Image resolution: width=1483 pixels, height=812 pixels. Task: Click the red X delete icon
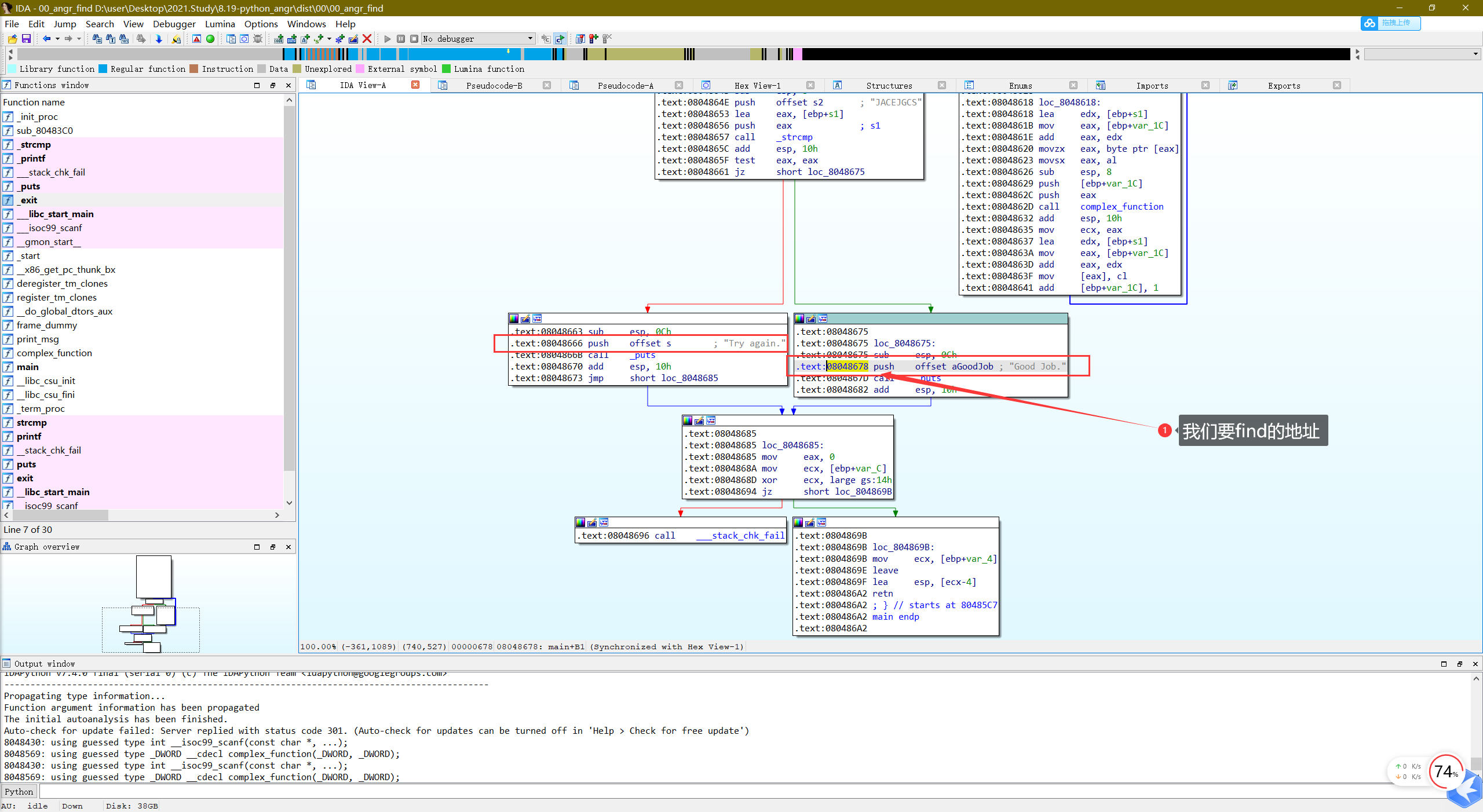(x=367, y=39)
